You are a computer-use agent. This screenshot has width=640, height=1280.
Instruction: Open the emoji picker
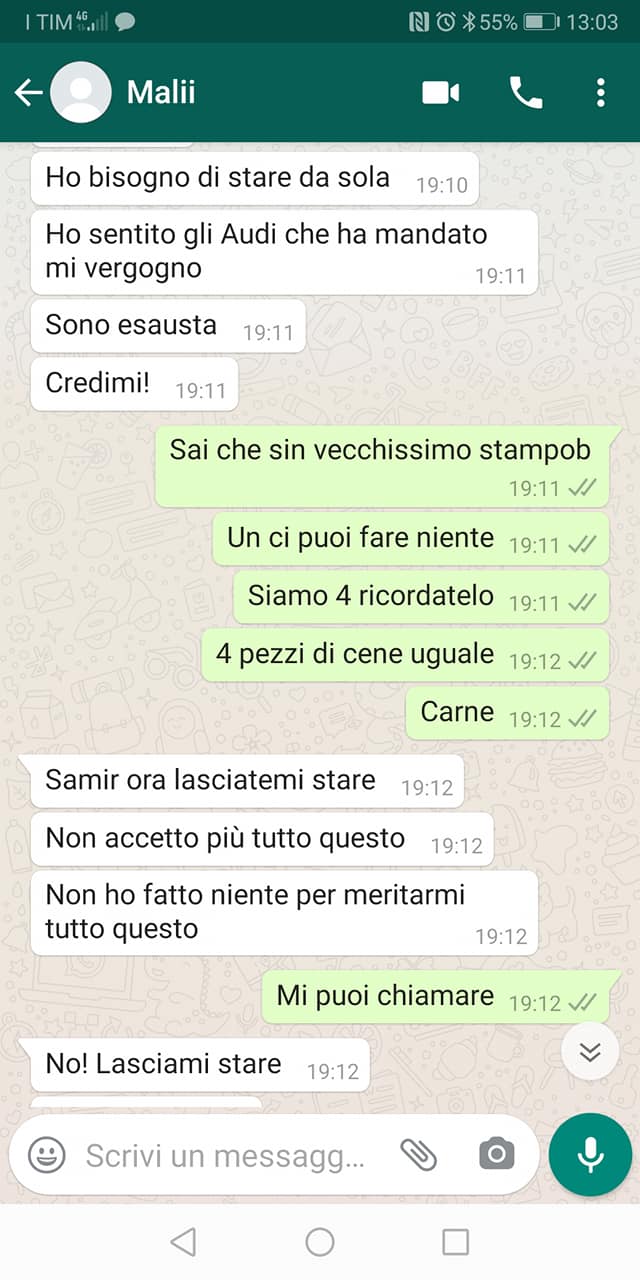[46, 1156]
